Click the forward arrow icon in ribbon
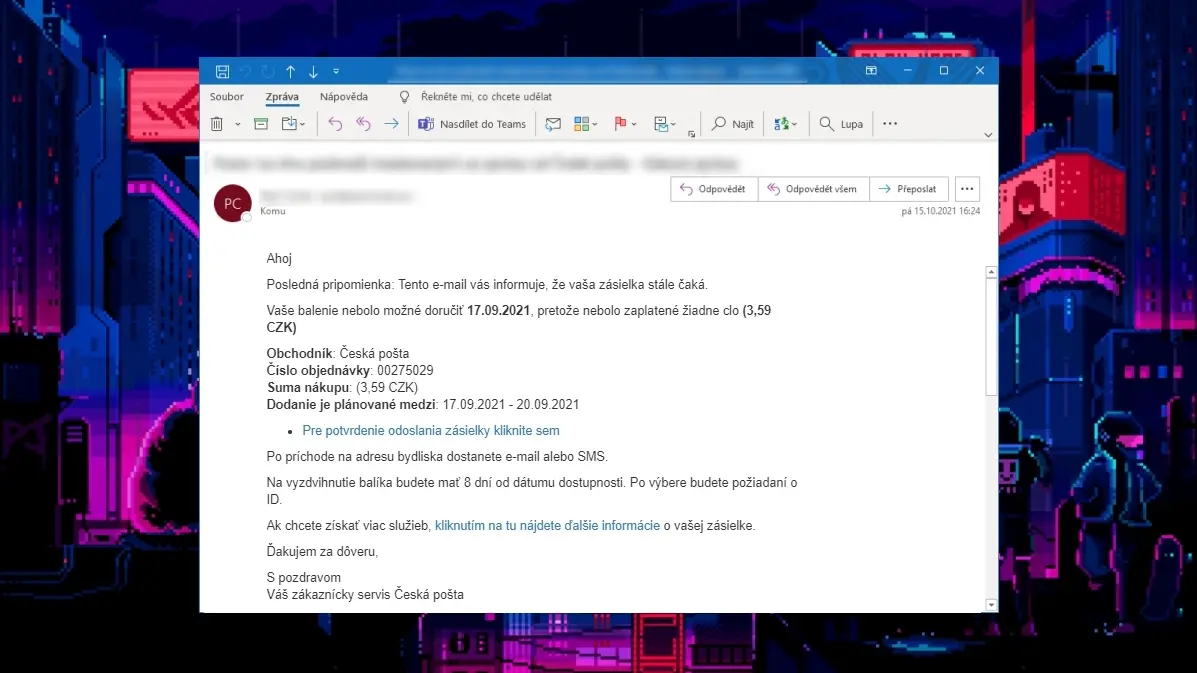This screenshot has height=673, width=1197. (x=392, y=124)
